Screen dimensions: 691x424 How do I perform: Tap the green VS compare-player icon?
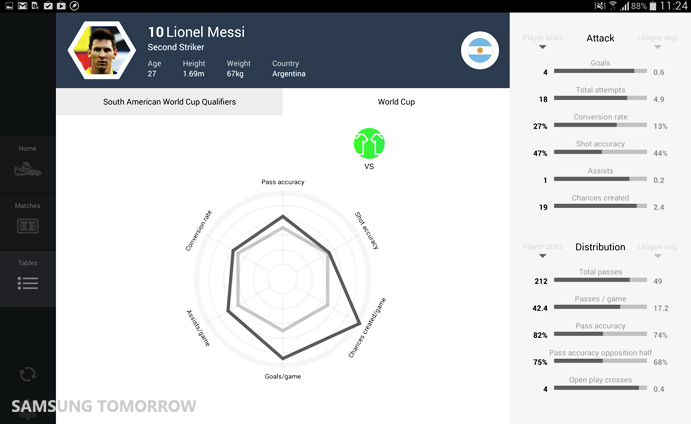click(369, 143)
